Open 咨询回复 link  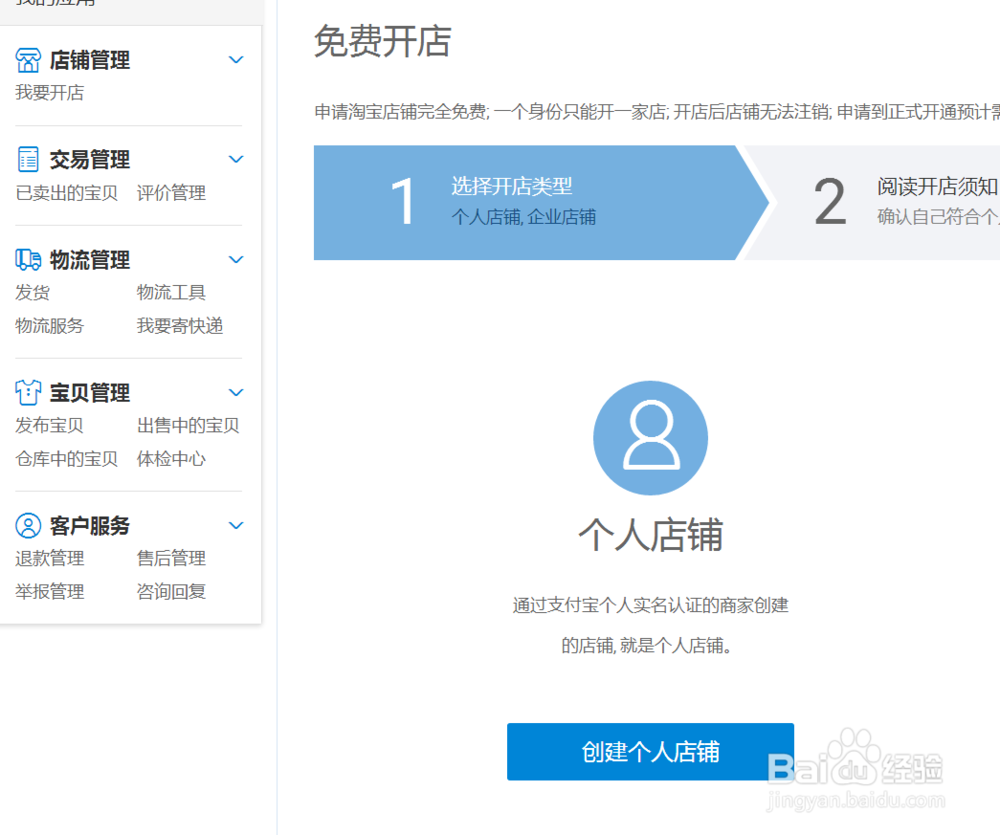171,591
